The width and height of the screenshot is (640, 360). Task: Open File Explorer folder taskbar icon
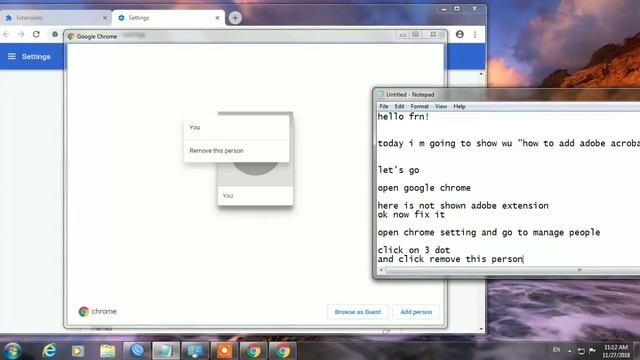pyautogui.click(x=108, y=351)
